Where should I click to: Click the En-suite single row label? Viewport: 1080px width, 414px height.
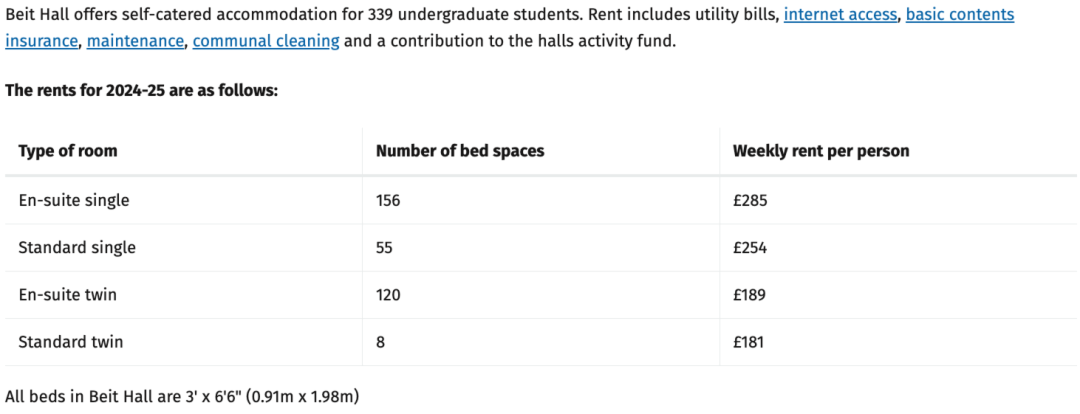coord(74,200)
